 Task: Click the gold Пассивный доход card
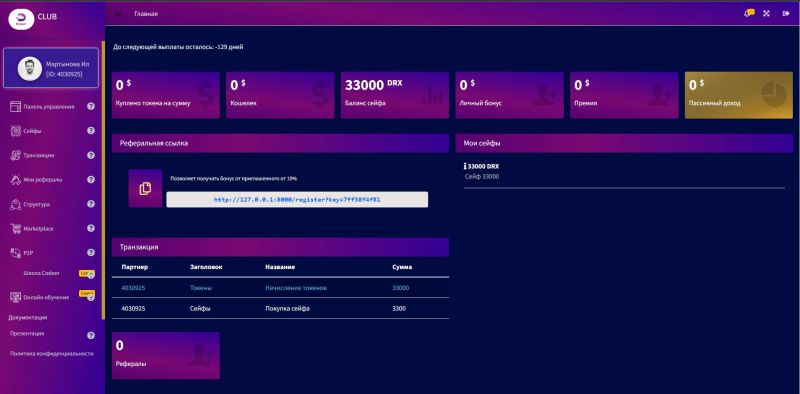pyautogui.click(x=739, y=95)
